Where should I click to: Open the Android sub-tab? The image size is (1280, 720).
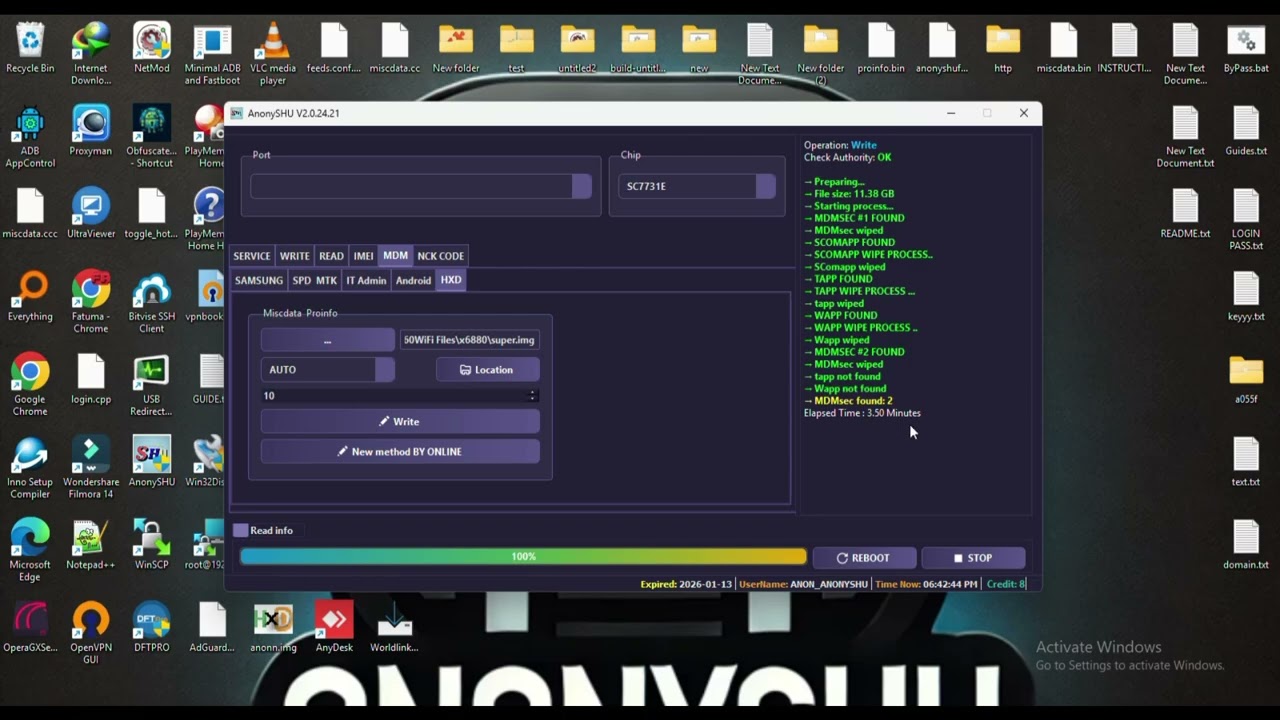[x=413, y=281]
